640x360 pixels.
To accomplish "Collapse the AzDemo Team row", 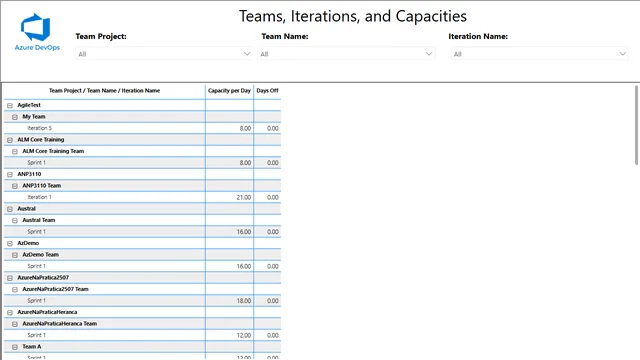I will [x=15, y=255].
